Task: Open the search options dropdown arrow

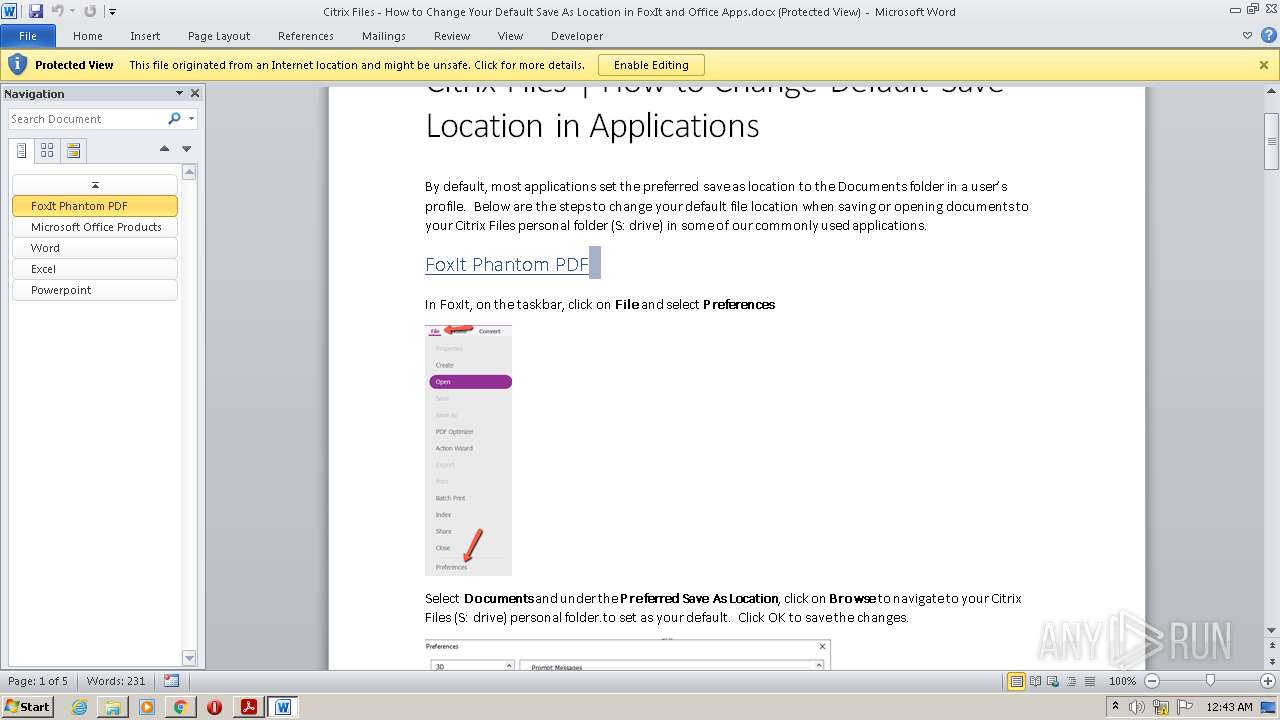Action: [x=191, y=119]
